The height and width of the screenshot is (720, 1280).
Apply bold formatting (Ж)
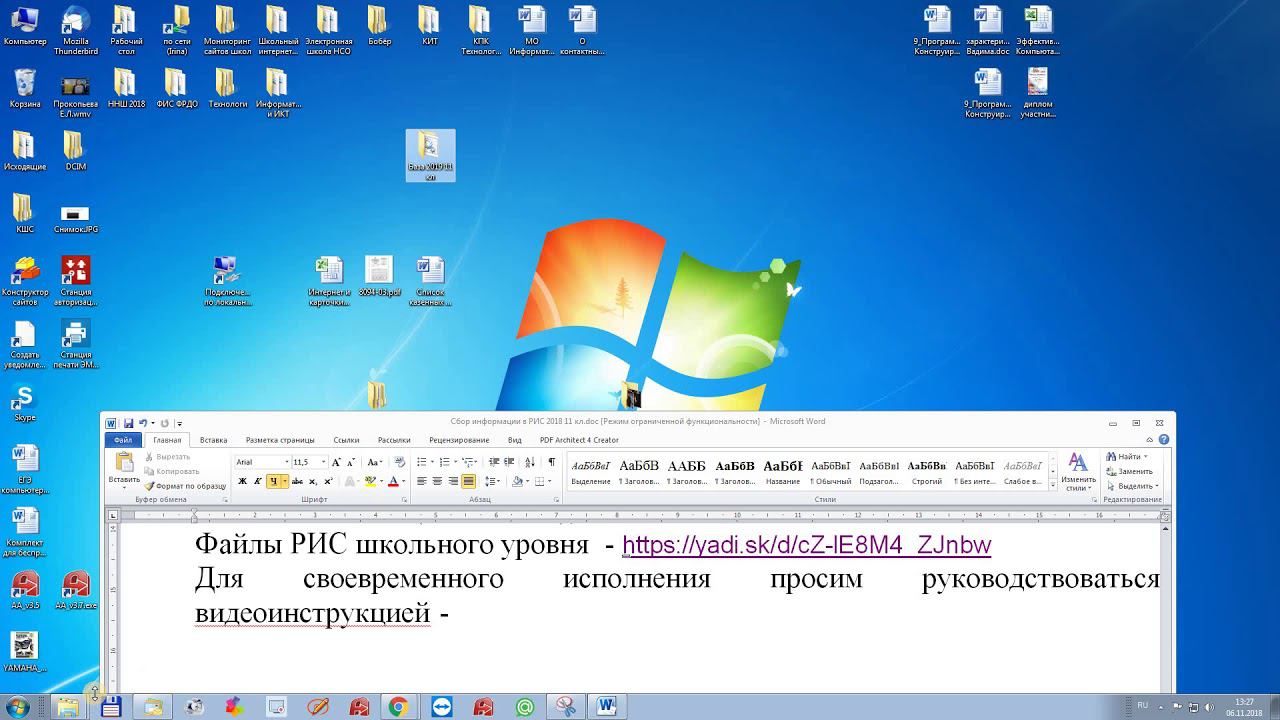click(x=242, y=481)
